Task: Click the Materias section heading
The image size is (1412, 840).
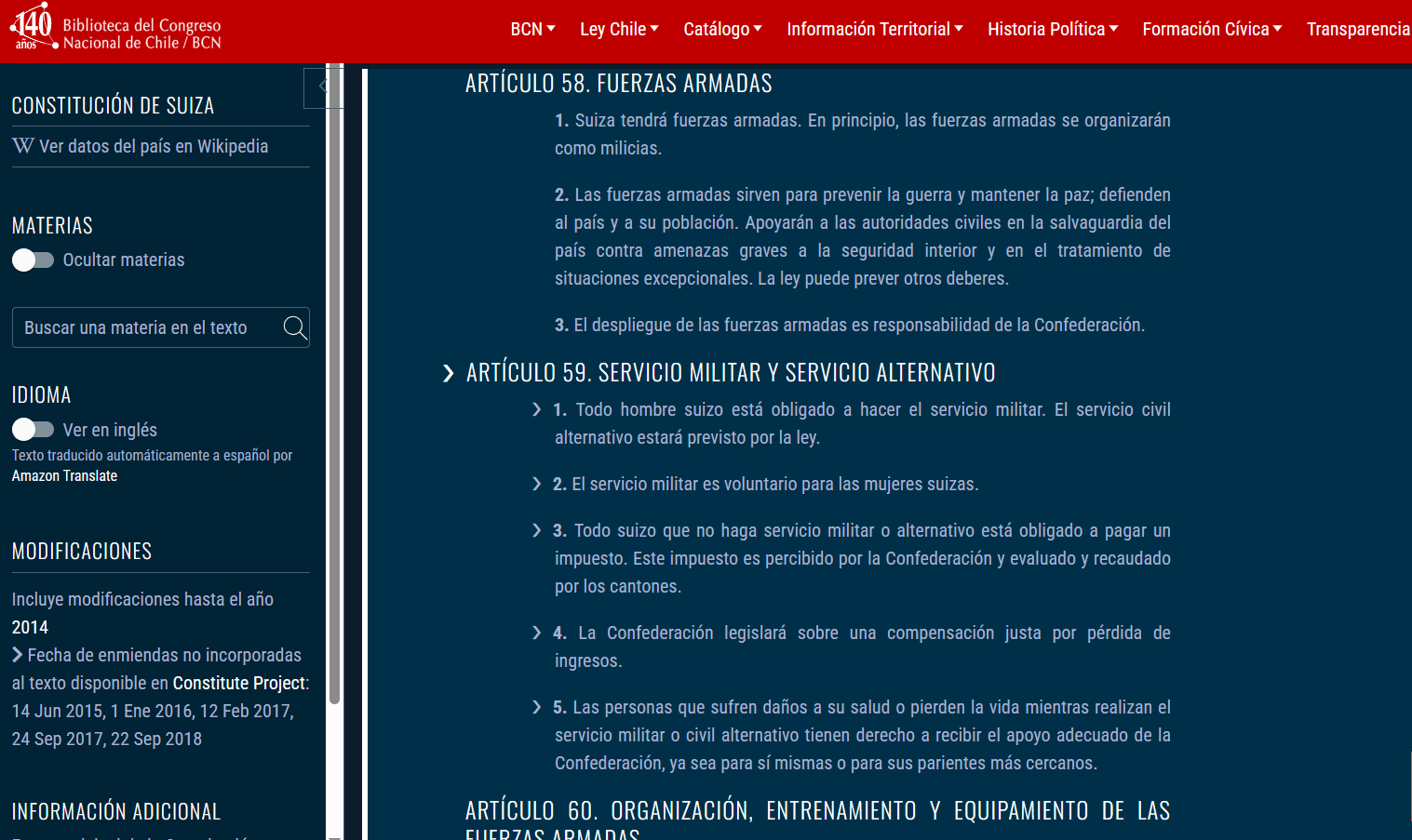Action: pyautogui.click(x=52, y=226)
